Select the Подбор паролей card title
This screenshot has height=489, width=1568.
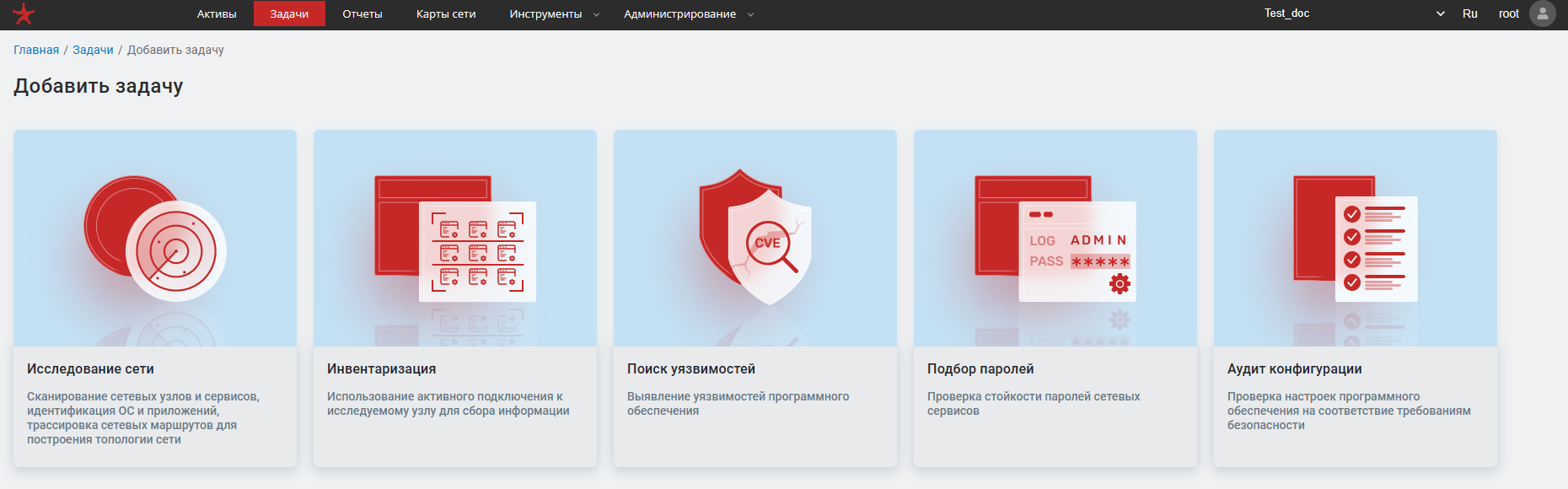[x=980, y=369]
